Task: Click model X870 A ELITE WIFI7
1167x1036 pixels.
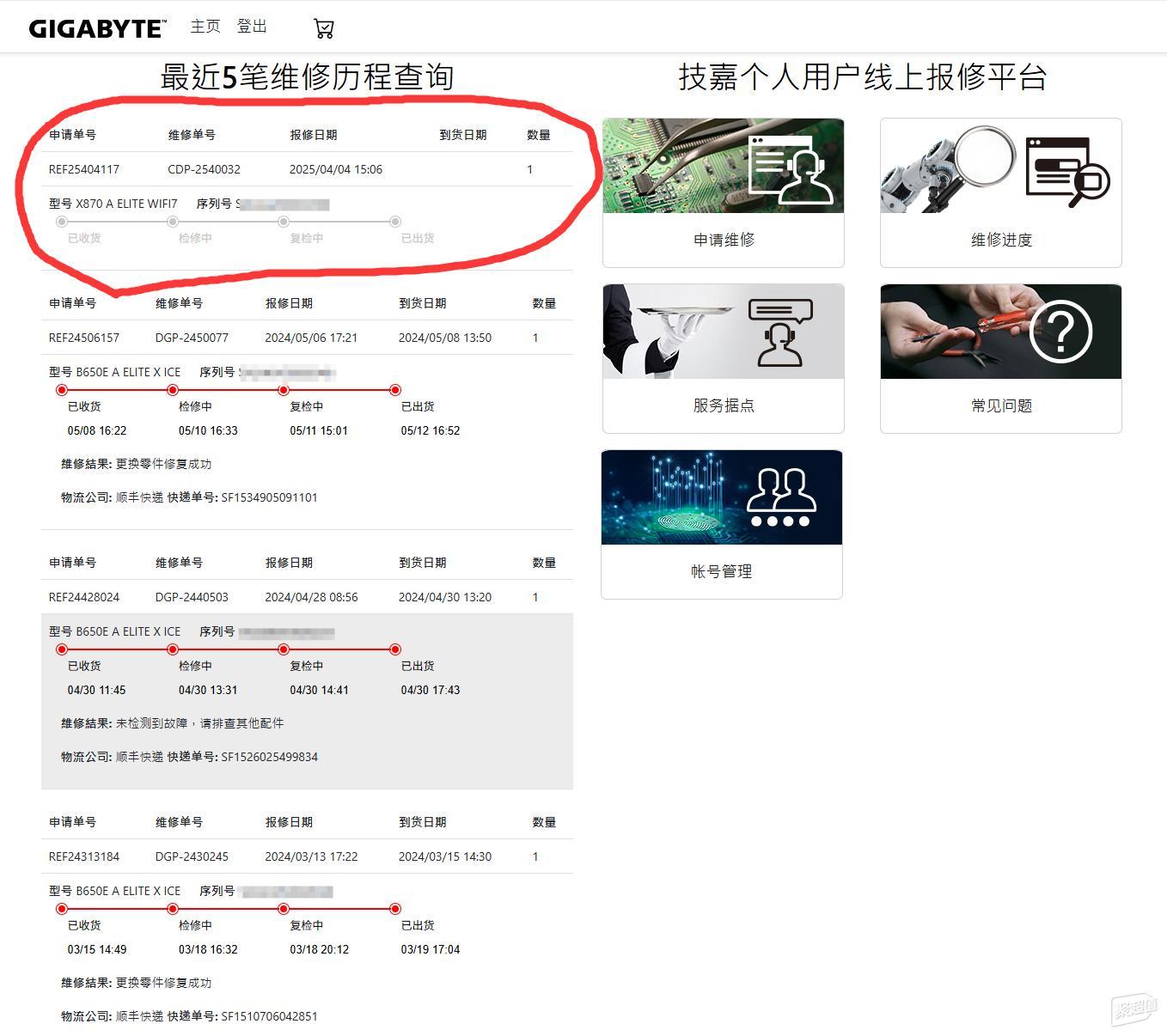Action: coord(126,204)
